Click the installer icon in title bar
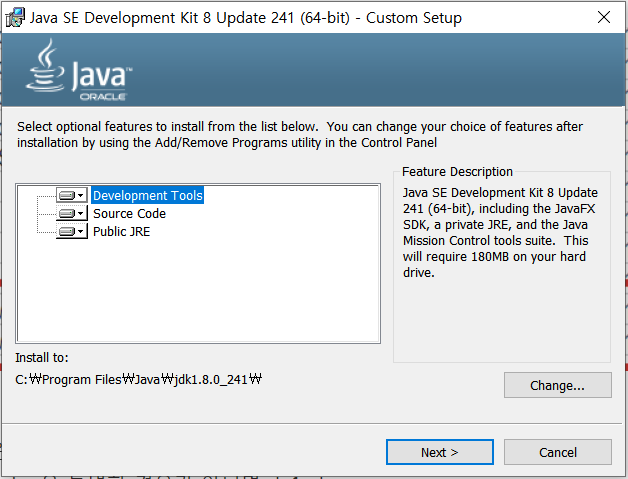Screen dimensions: 628x479 click(15, 18)
